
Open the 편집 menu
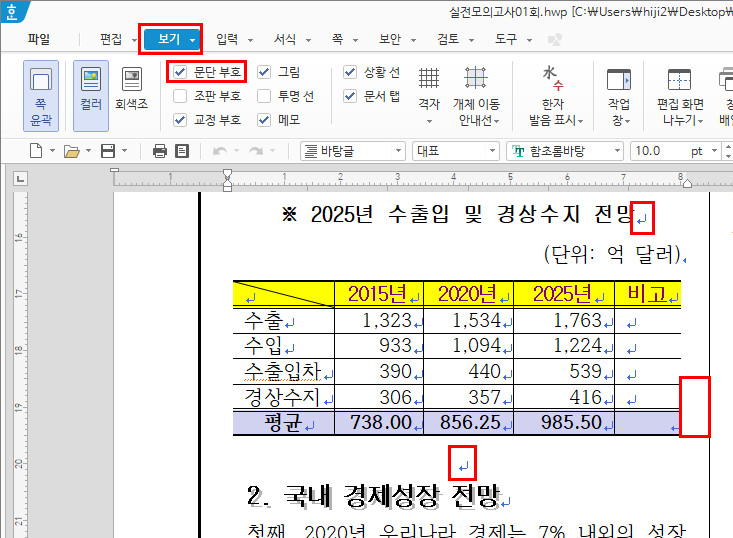pos(111,39)
